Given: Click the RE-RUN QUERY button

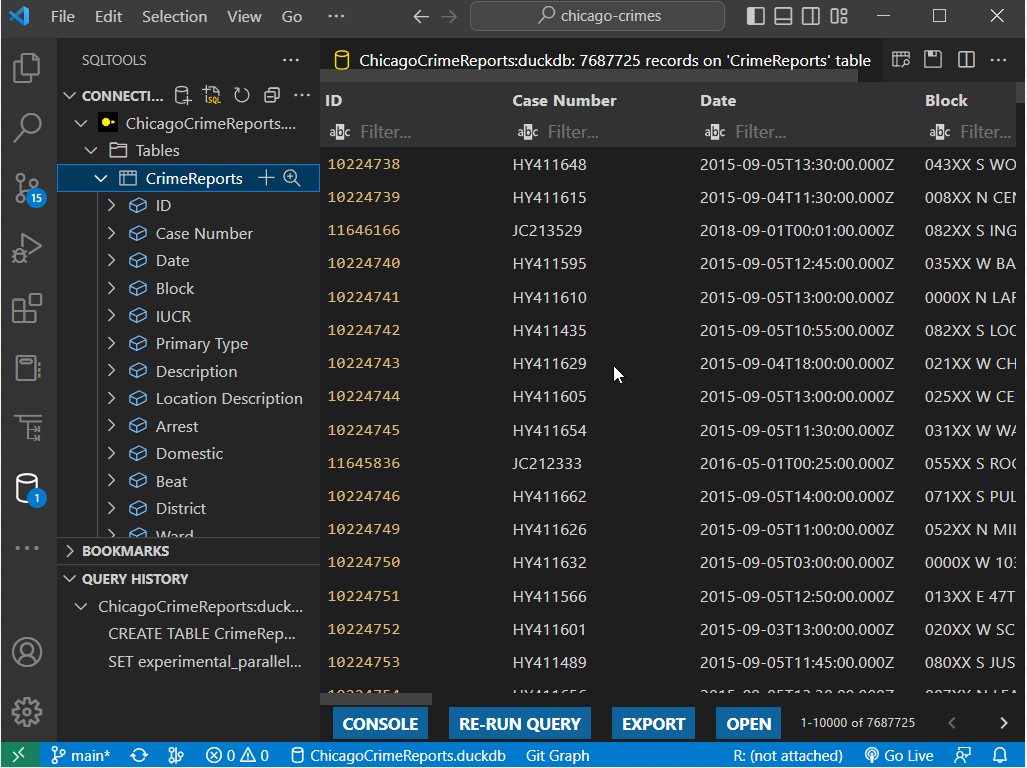Looking at the screenshot, I should (519, 724).
